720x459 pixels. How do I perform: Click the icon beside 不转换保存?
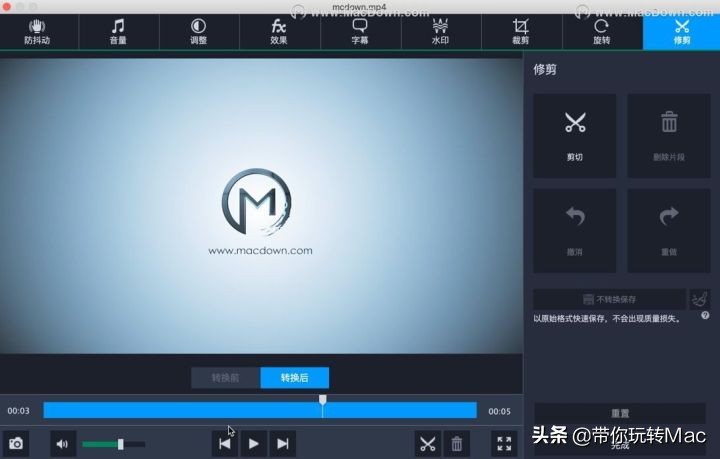click(699, 299)
